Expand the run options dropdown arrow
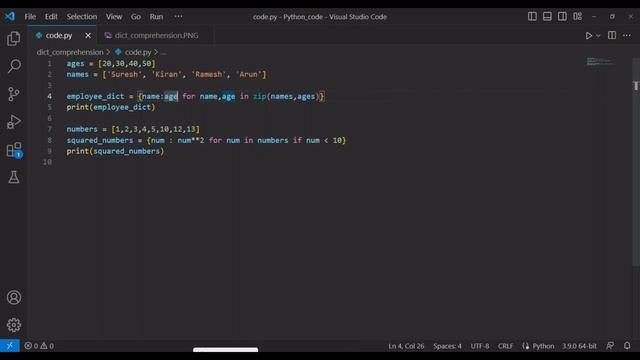Screen dimensions: 640x360 [598, 36]
